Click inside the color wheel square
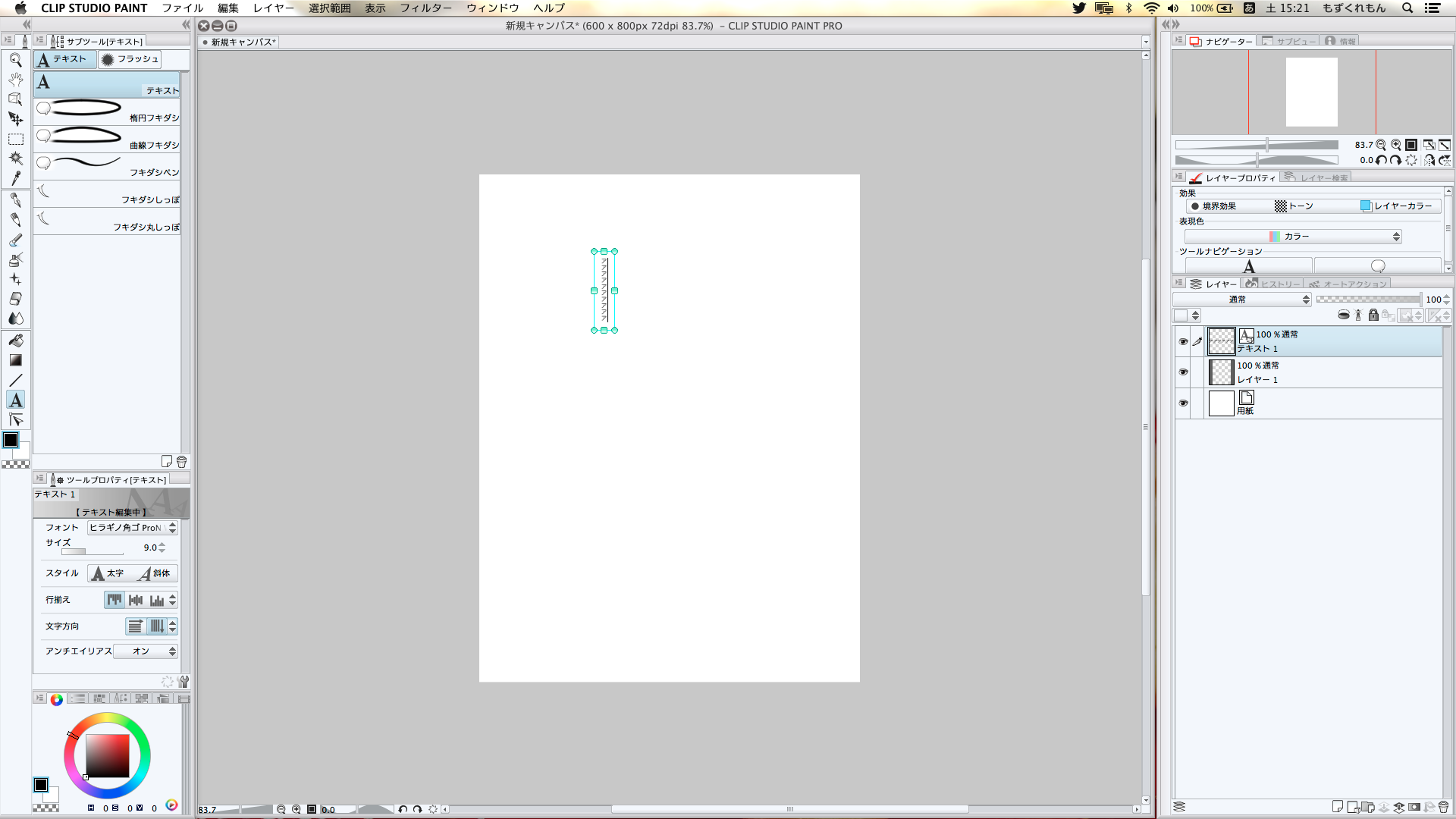 coord(107,755)
